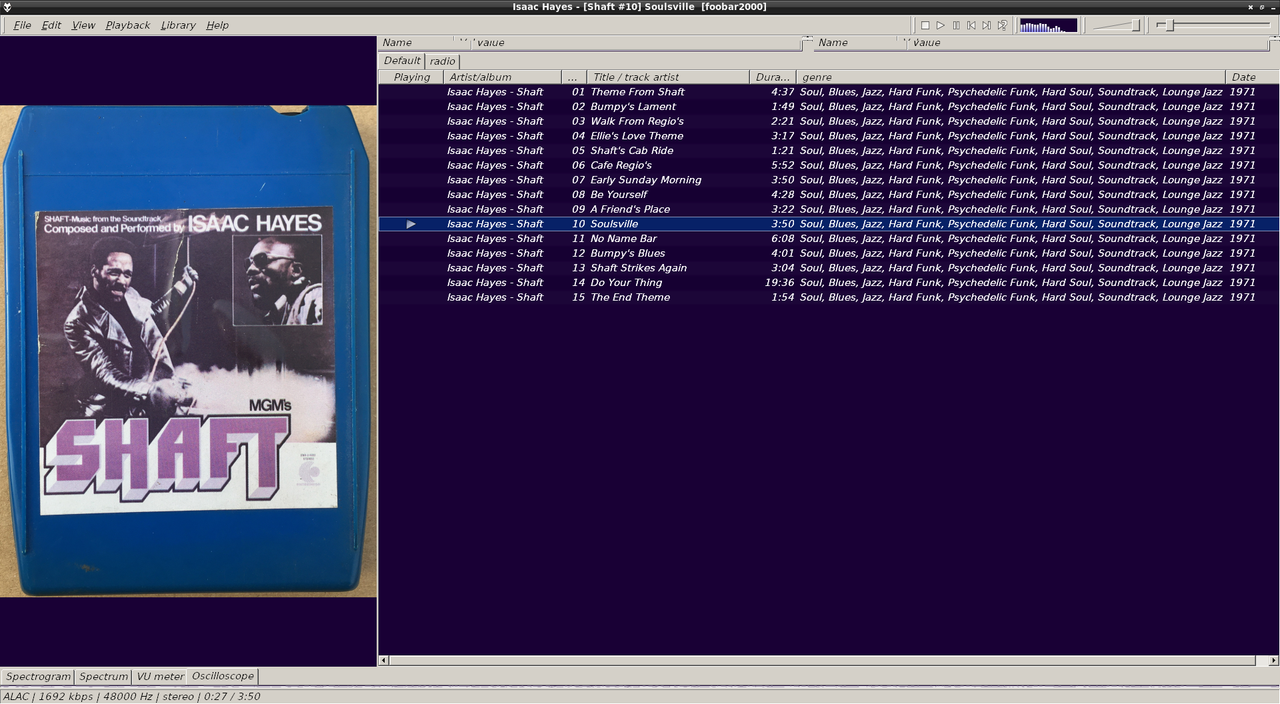1280x704 pixels.
Task: Open the Edit menu
Action: click(51, 25)
